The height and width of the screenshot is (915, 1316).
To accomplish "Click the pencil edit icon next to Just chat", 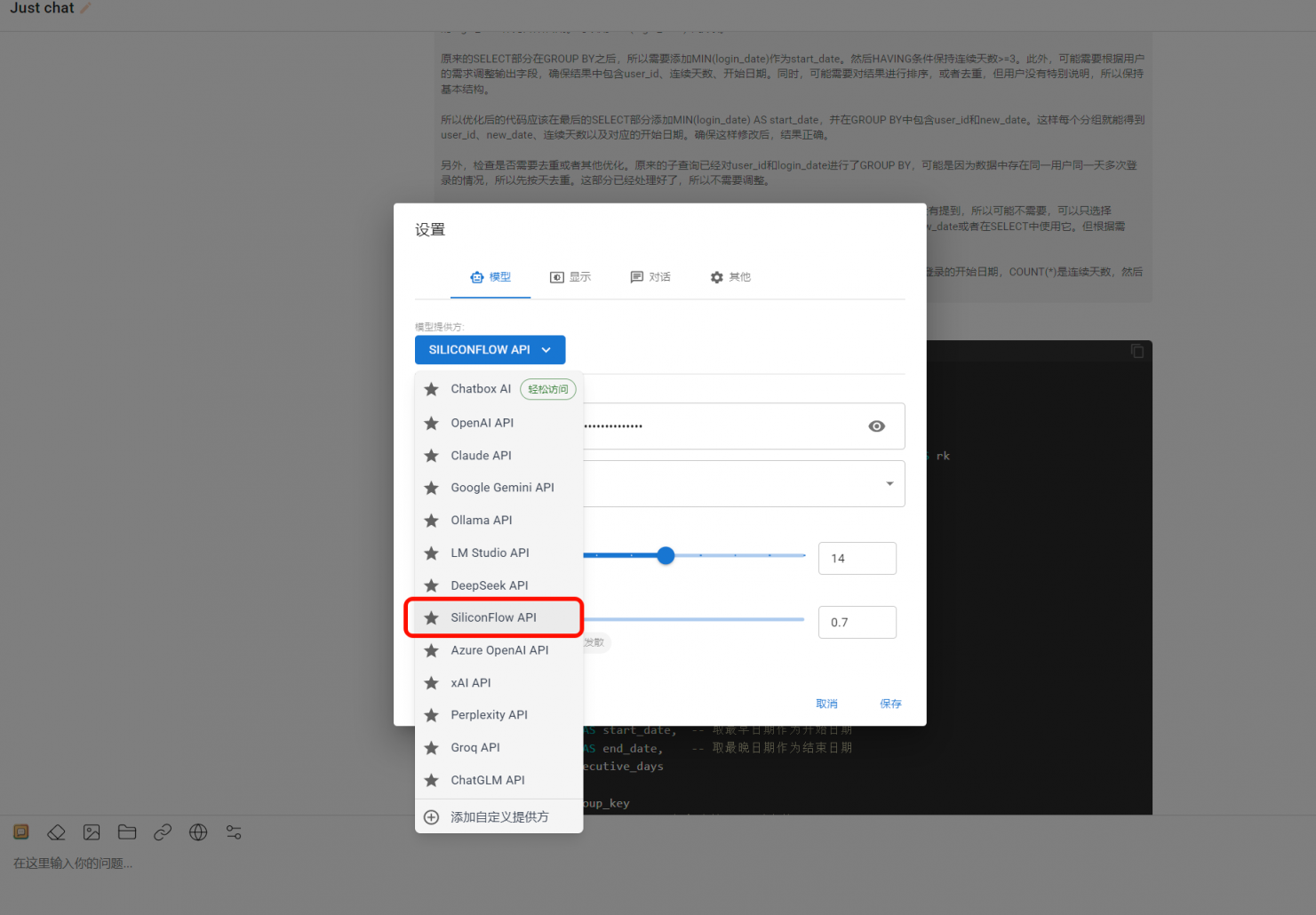I will 85,8.
